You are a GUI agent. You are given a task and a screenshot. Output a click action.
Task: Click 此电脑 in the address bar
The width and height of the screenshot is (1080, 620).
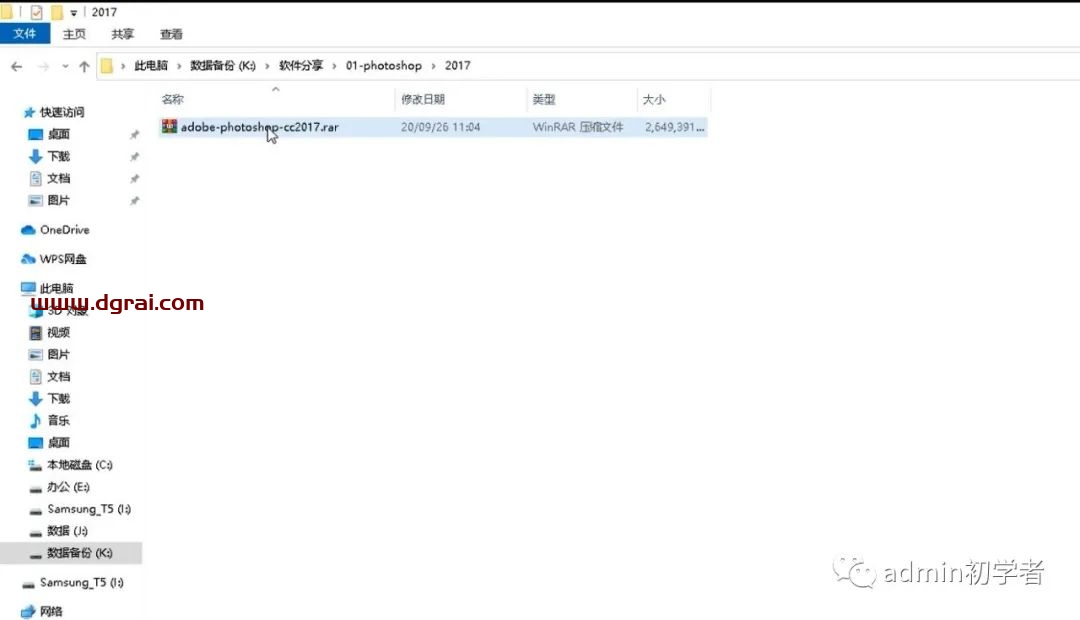(x=151, y=65)
